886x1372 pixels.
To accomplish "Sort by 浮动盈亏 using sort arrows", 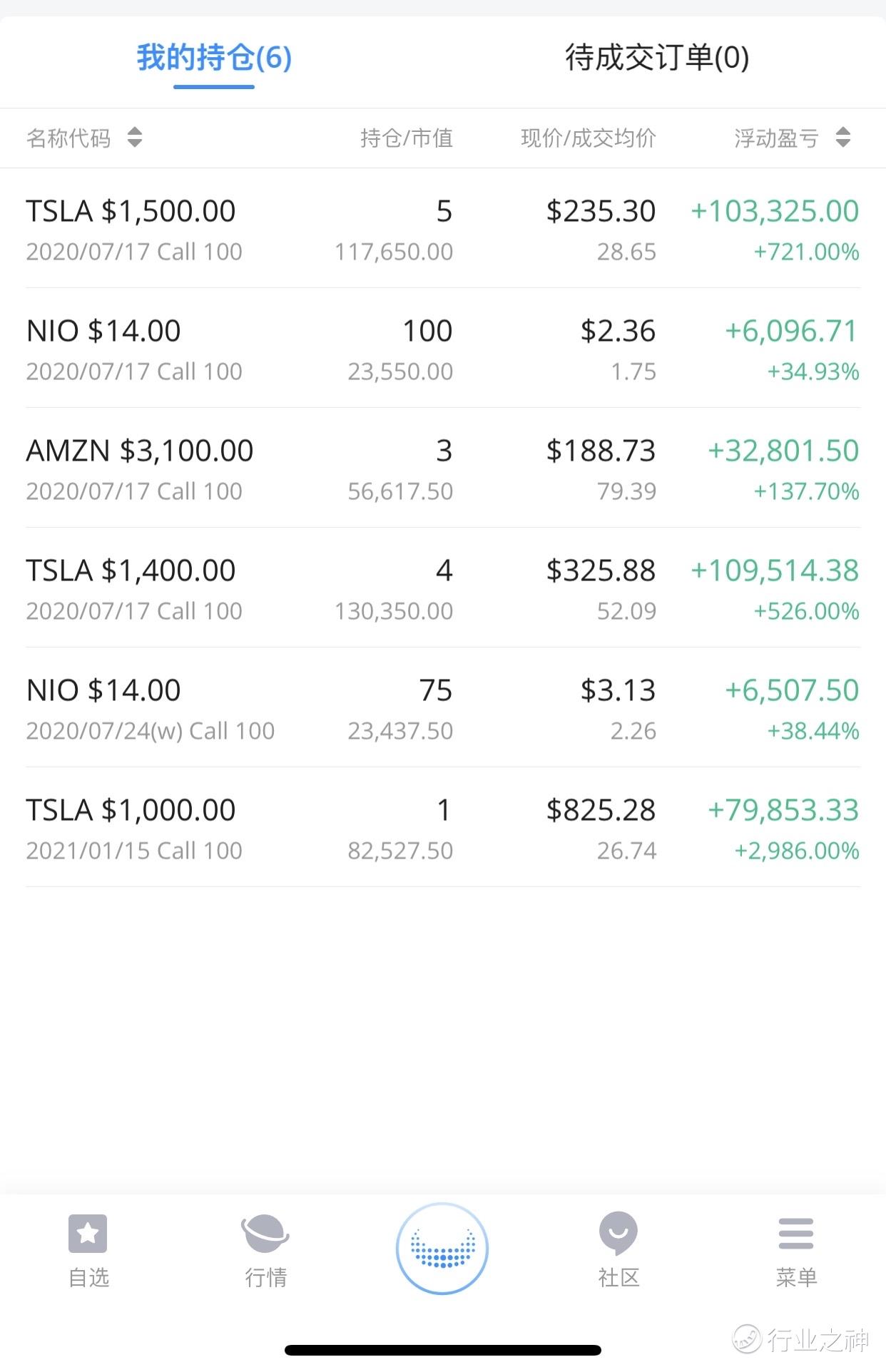I will point(843,137).
